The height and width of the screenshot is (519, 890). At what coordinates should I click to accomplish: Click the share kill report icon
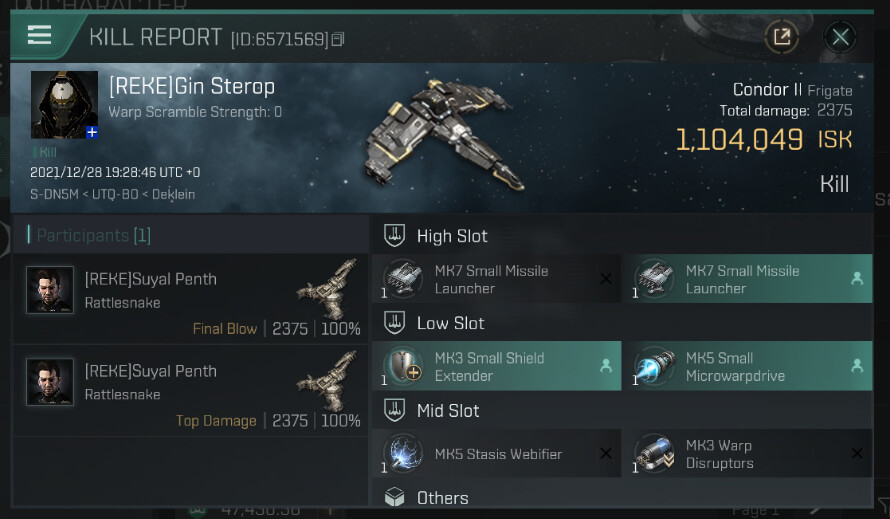[781, 37]
